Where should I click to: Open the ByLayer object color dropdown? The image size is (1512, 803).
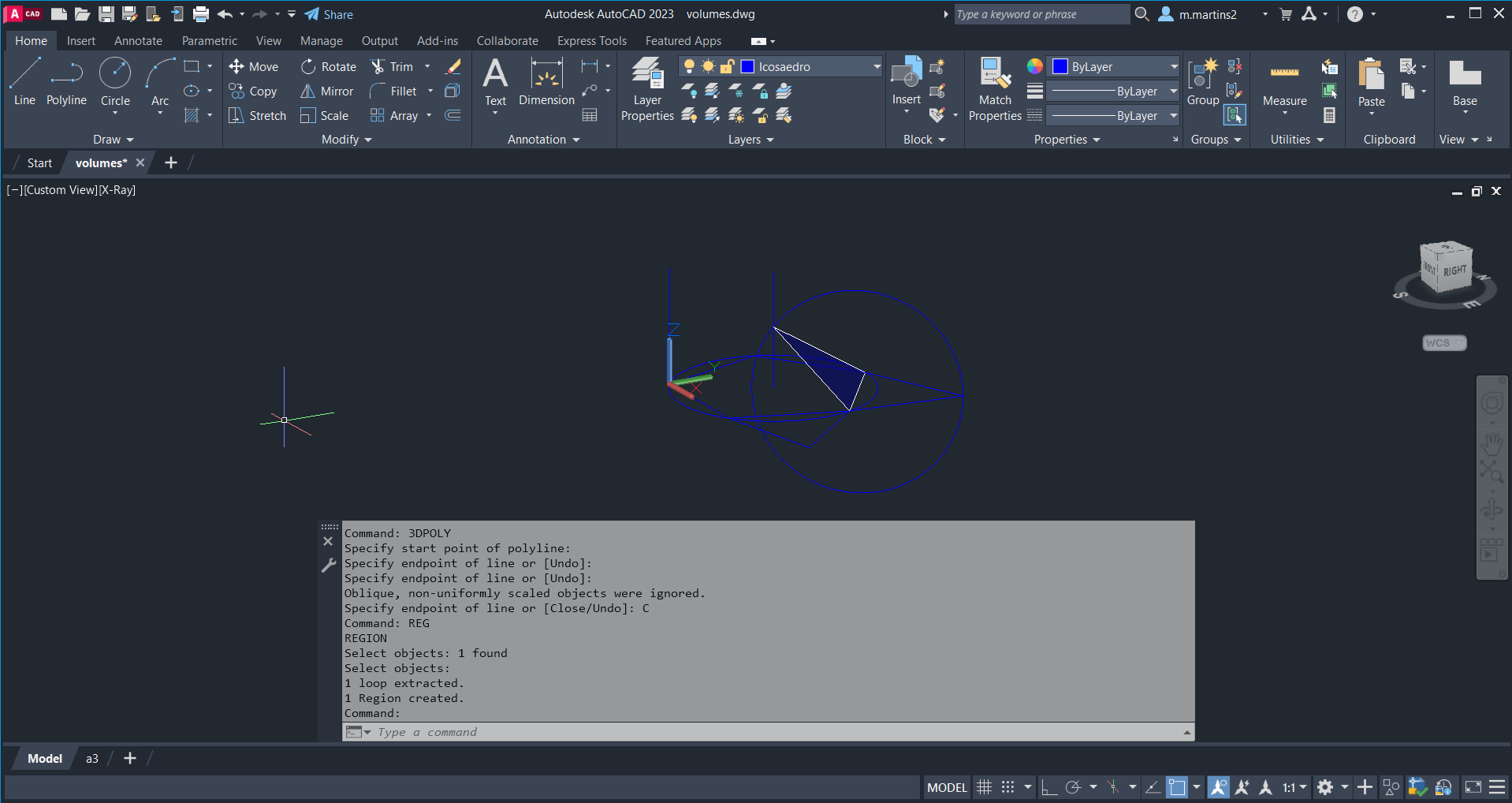click(1173, 67)
